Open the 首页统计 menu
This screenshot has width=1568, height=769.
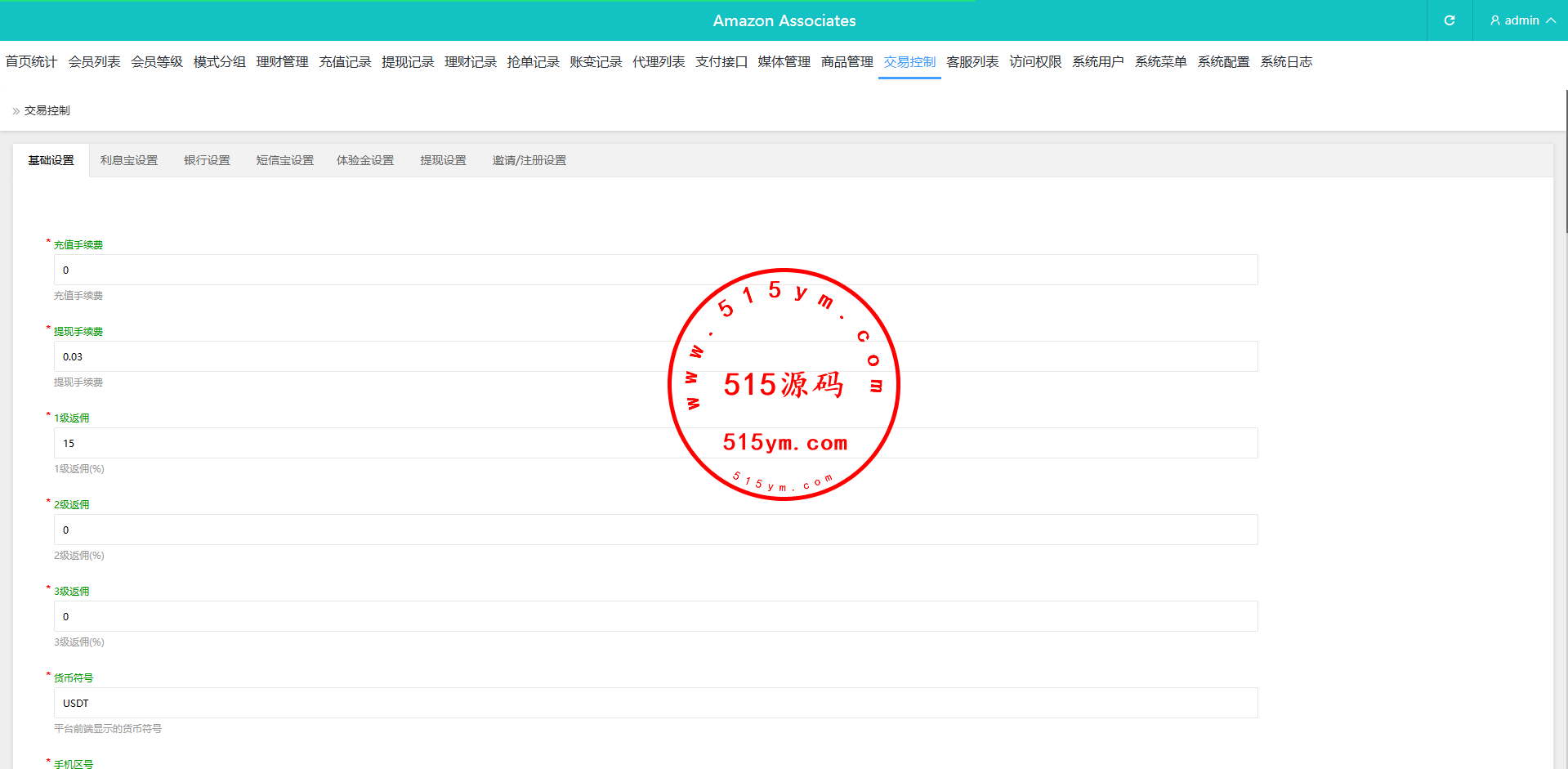coord(31,62)
